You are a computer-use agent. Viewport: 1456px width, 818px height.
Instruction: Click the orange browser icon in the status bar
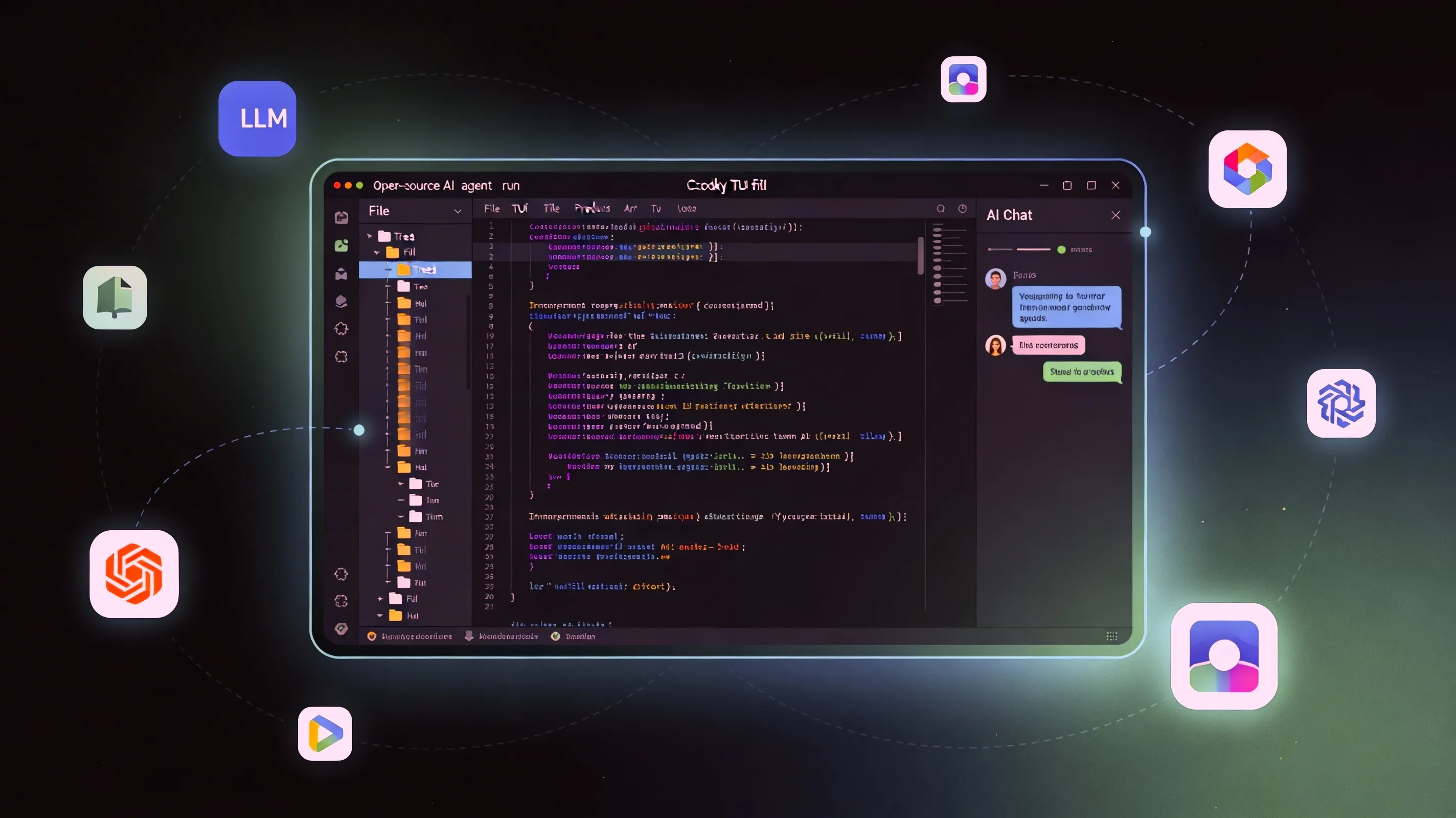pos(372,636)
